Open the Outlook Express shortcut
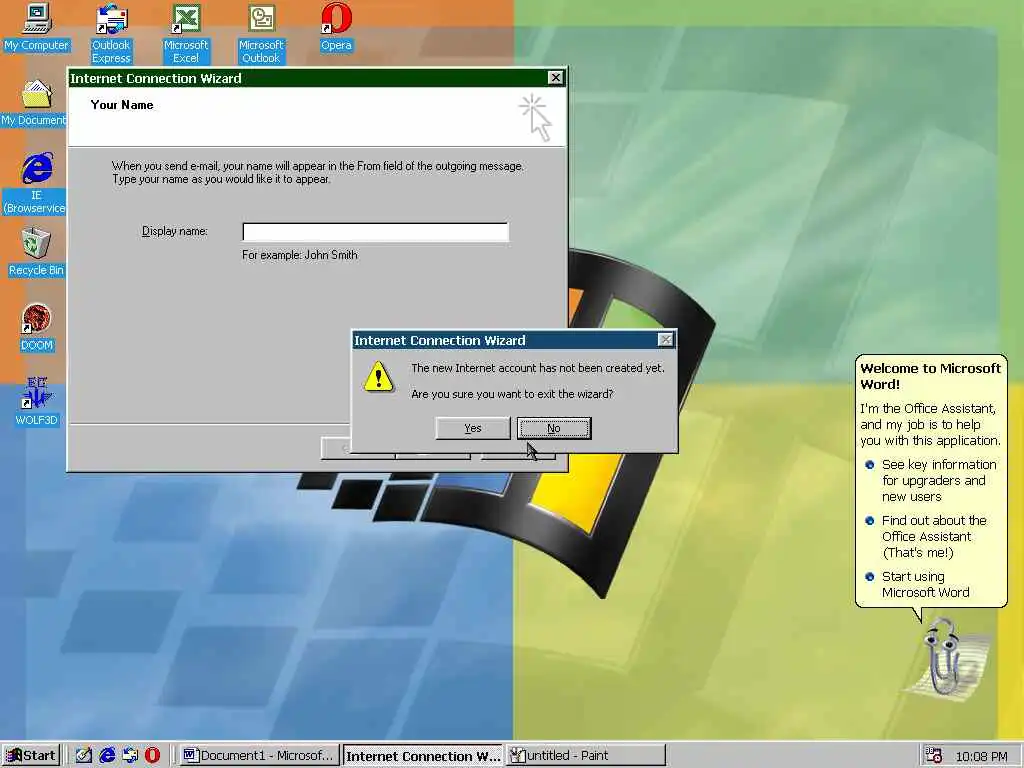Screen dimensions: 1024x768 point(111,34)
